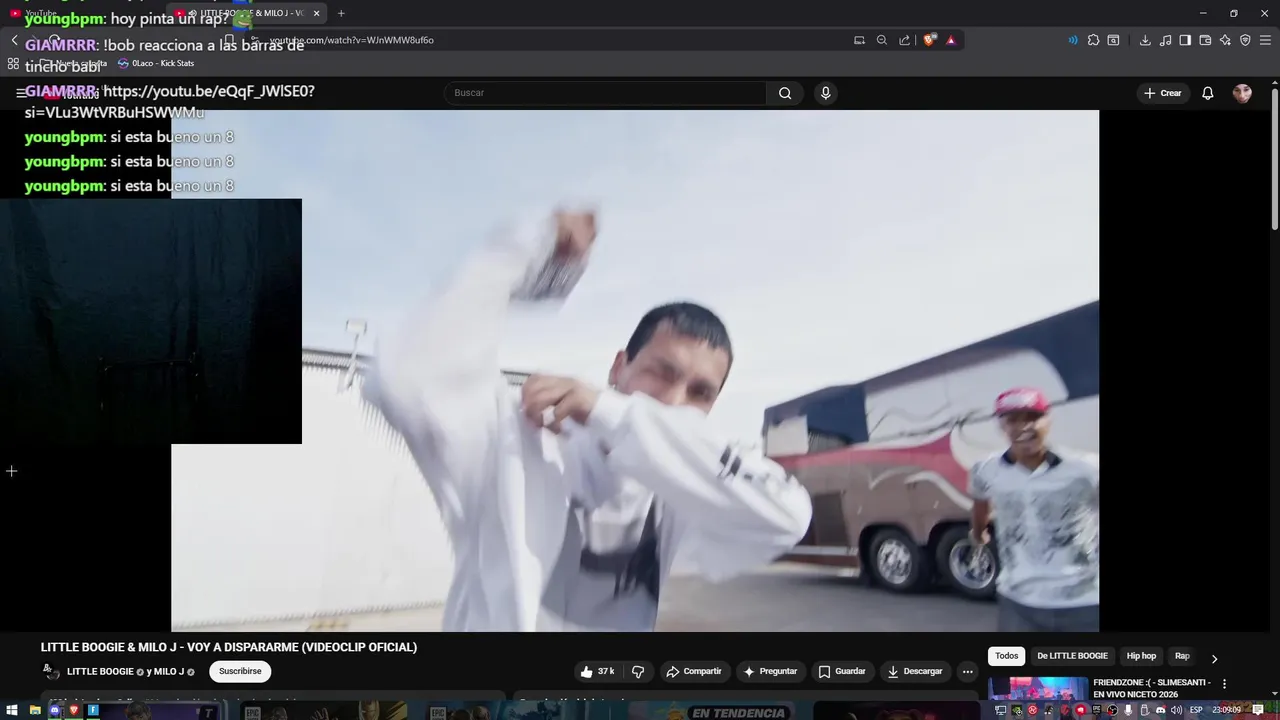Click the video title VOY A DISPARARME
The height and width of the screenshot is (720, 1280).
pyautogui.click(x=229, y=647)
